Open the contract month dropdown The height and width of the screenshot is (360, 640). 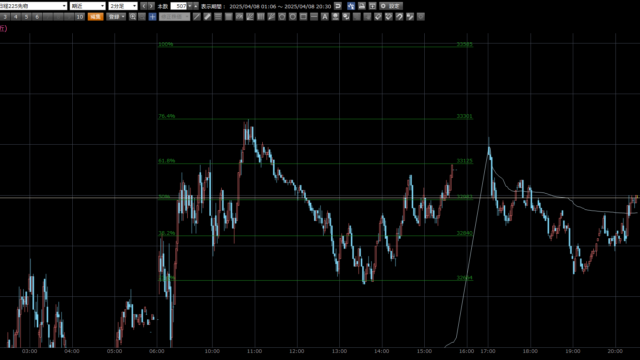(x=88, y=6)
